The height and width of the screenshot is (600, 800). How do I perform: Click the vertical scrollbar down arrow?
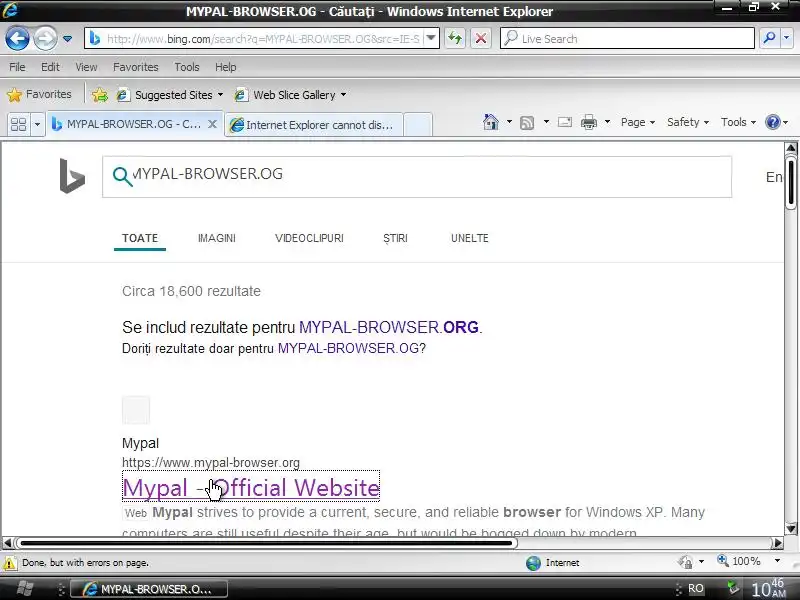tap(791, 528)
